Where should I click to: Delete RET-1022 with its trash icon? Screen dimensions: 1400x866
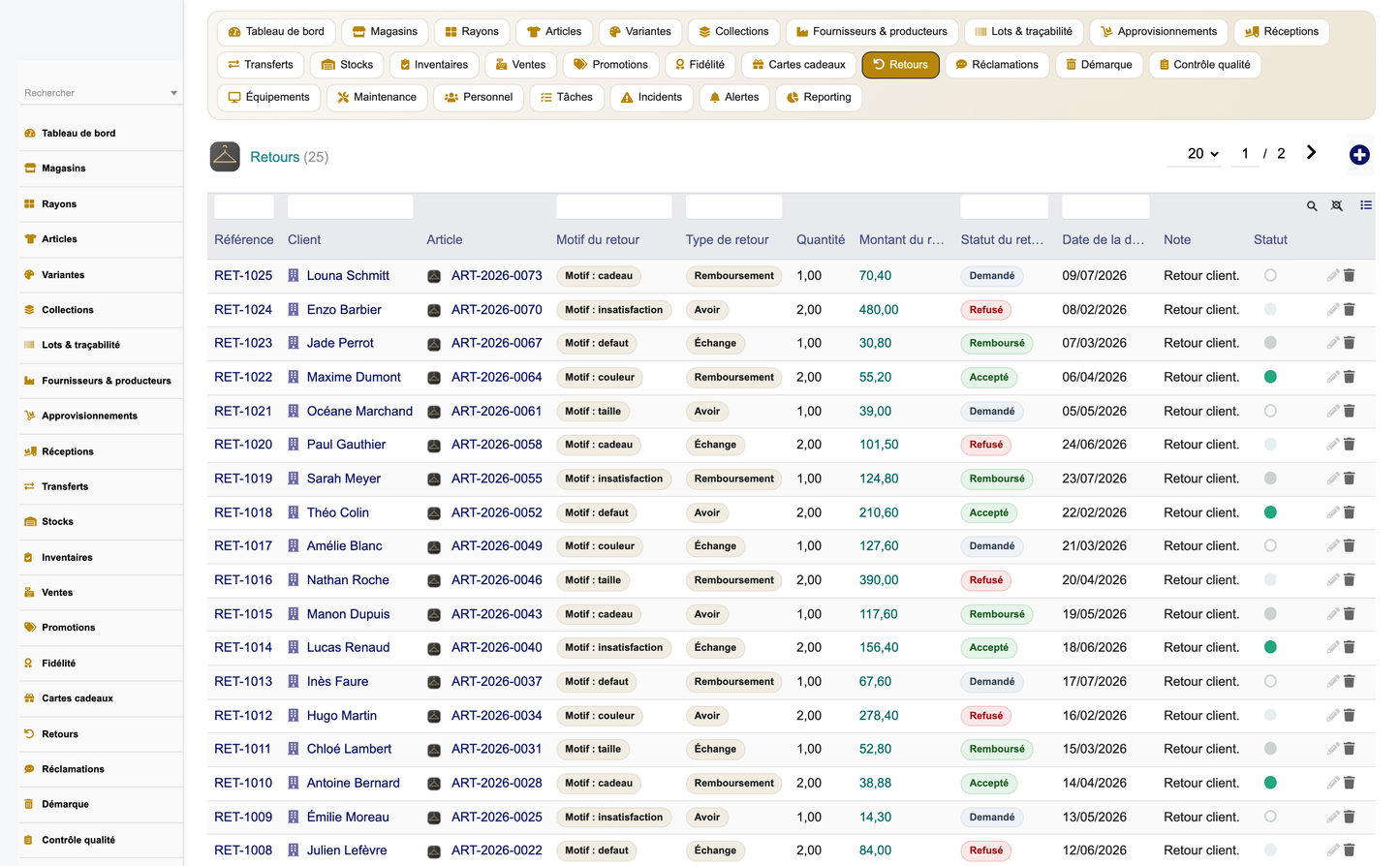pos(1349,377)
